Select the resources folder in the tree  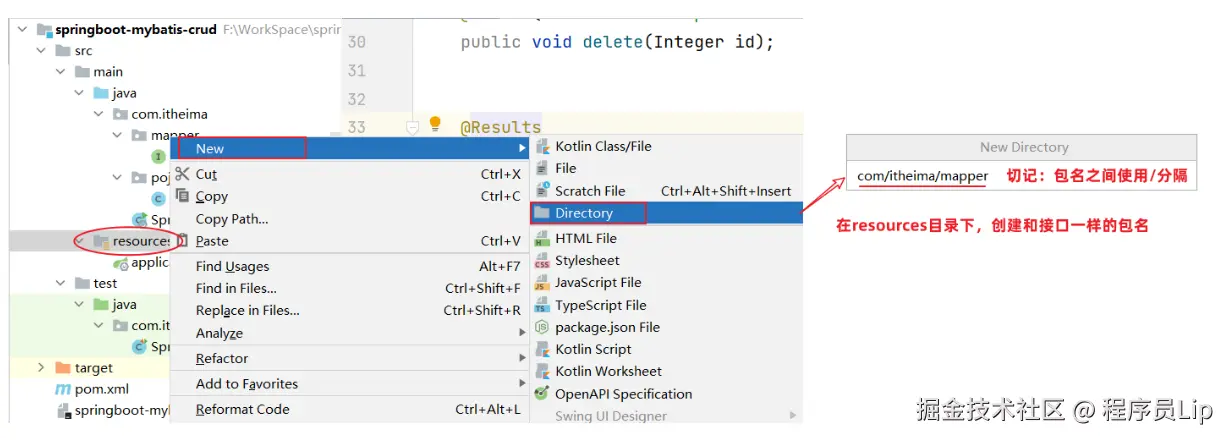pos(139,241)
